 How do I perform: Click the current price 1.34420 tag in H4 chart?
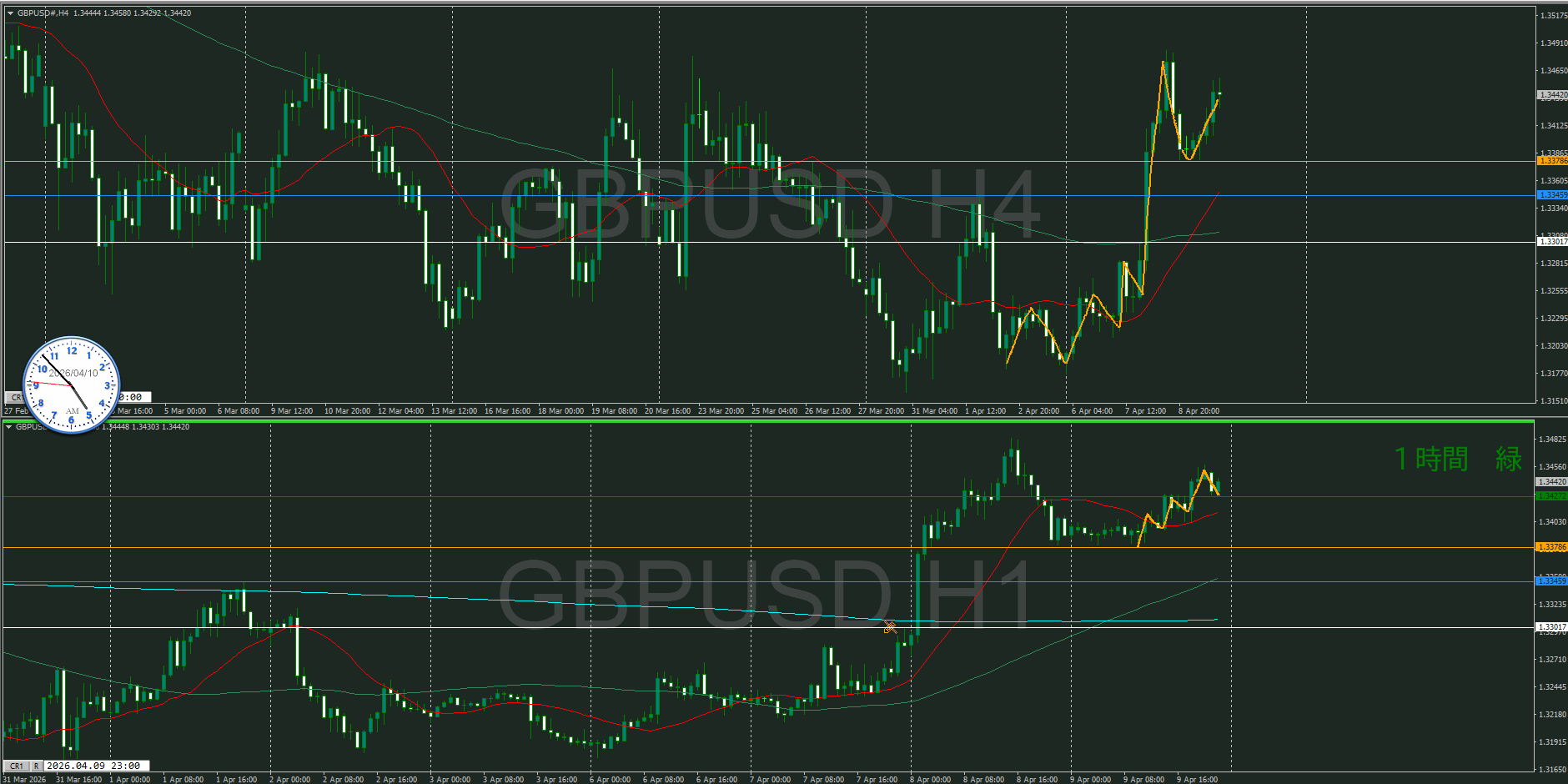[1552, 95]
